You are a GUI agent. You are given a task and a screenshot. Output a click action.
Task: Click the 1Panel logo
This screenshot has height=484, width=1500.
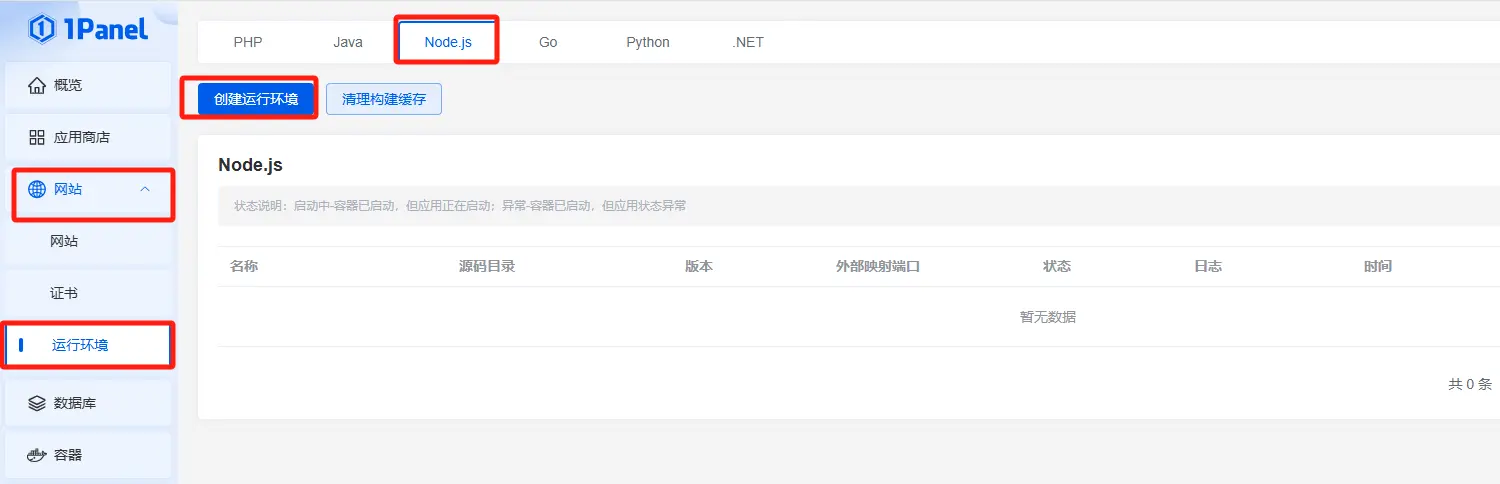88,28
